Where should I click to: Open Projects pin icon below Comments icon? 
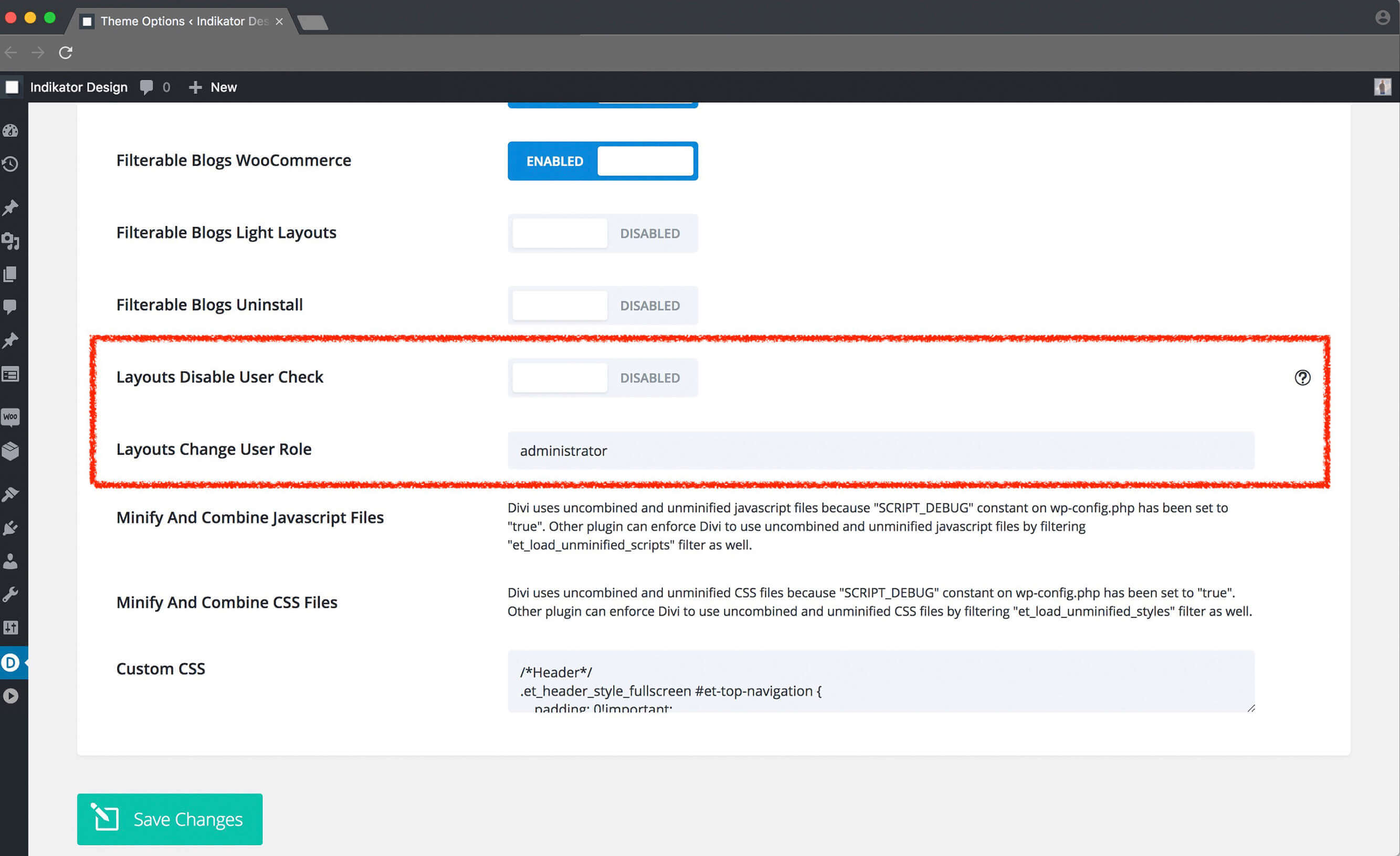pos(10,340)
